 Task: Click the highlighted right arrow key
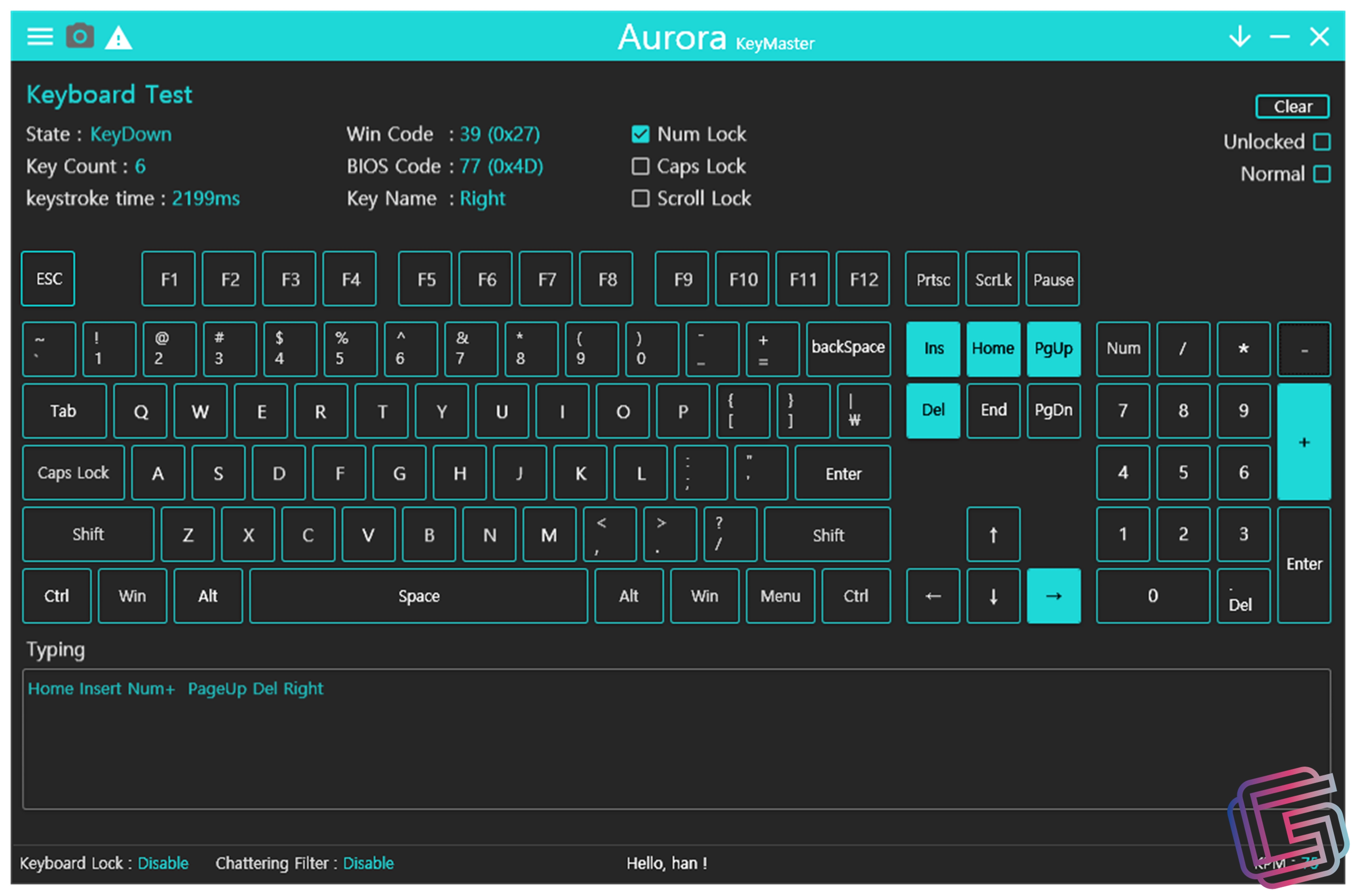(1054, 596)
